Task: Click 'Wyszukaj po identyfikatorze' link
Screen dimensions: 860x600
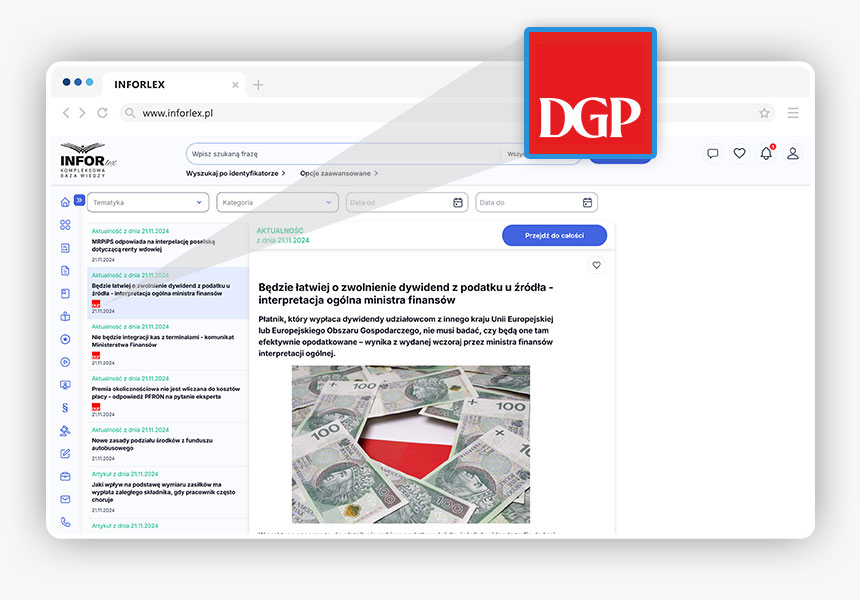Action: pyautogui.click(x=235, y=173)
